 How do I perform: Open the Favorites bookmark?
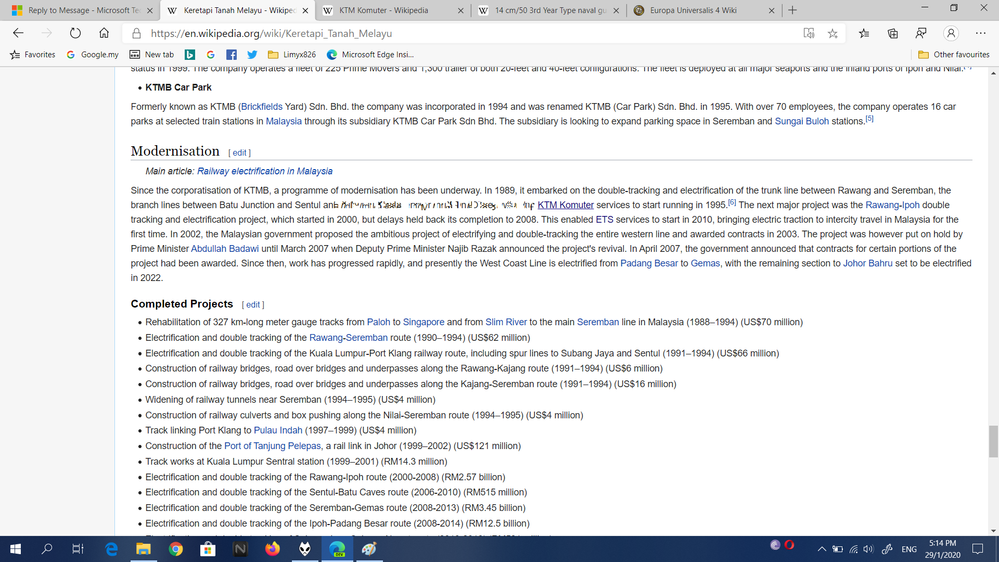32,55
